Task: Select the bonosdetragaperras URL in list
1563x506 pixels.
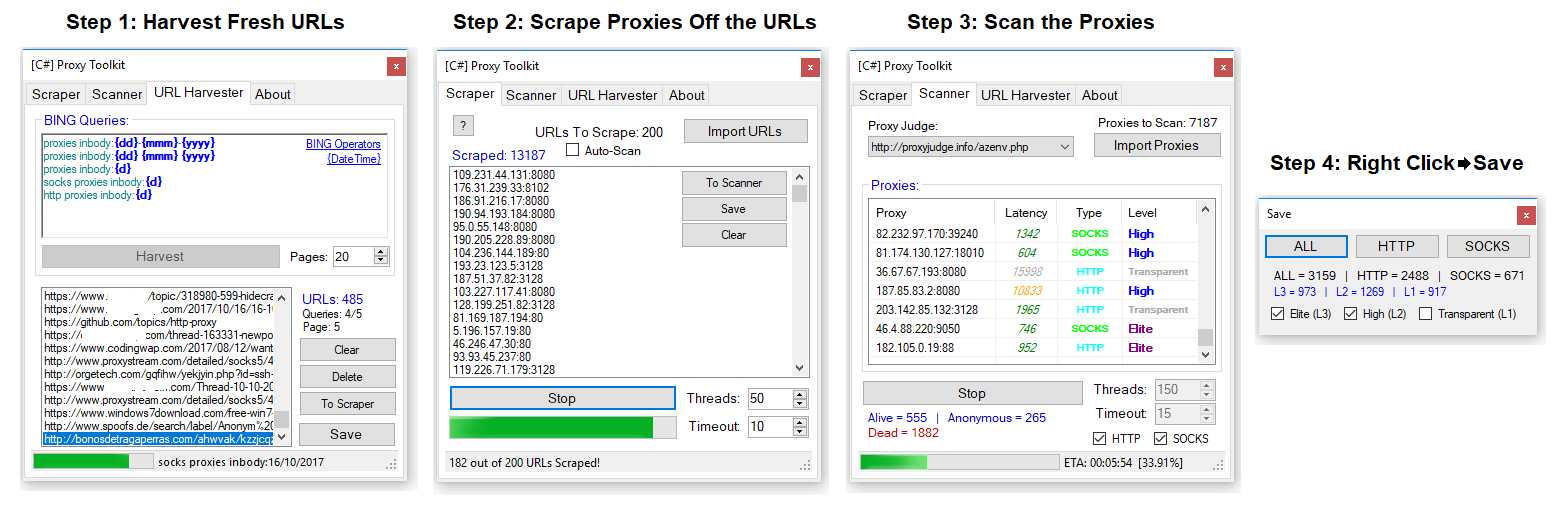Action: click(x=157, y=439)
